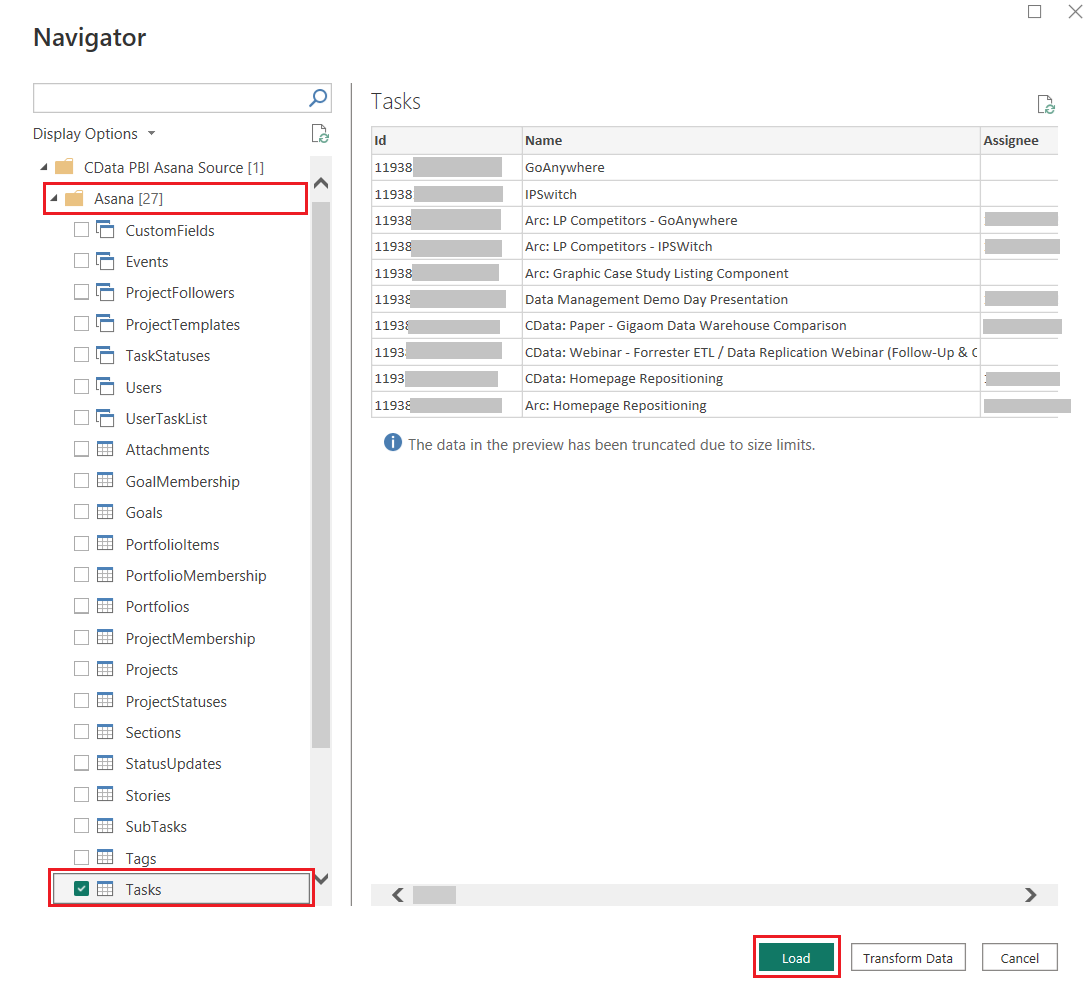This screenshot has height=988, width=1090.
Task: Click the Projects table icon
Action: (105, 670)
